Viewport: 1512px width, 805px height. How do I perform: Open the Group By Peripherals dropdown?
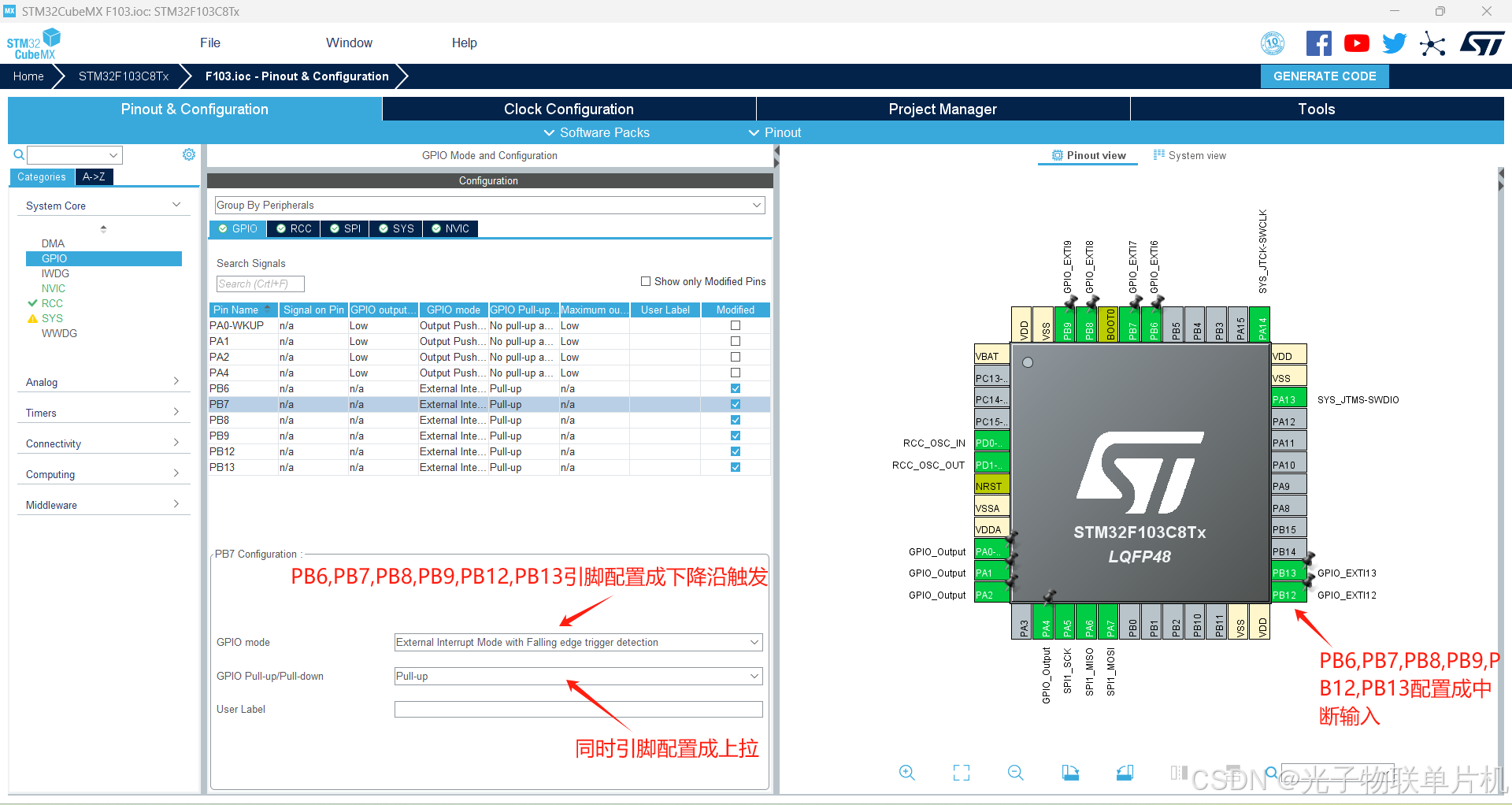tap(490, 205)
